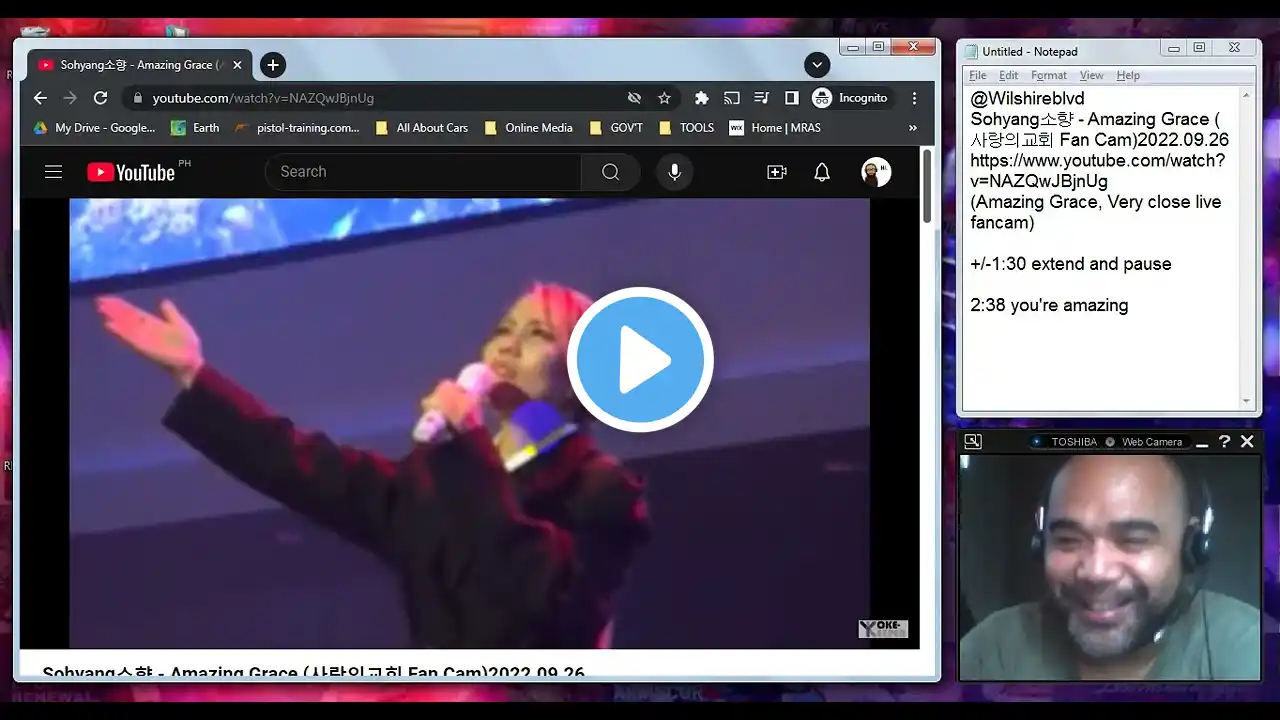Click '(Amazing Grace, Very close live' in Notepad
The image size is (1280, 720).
[x=1095, y=202]
